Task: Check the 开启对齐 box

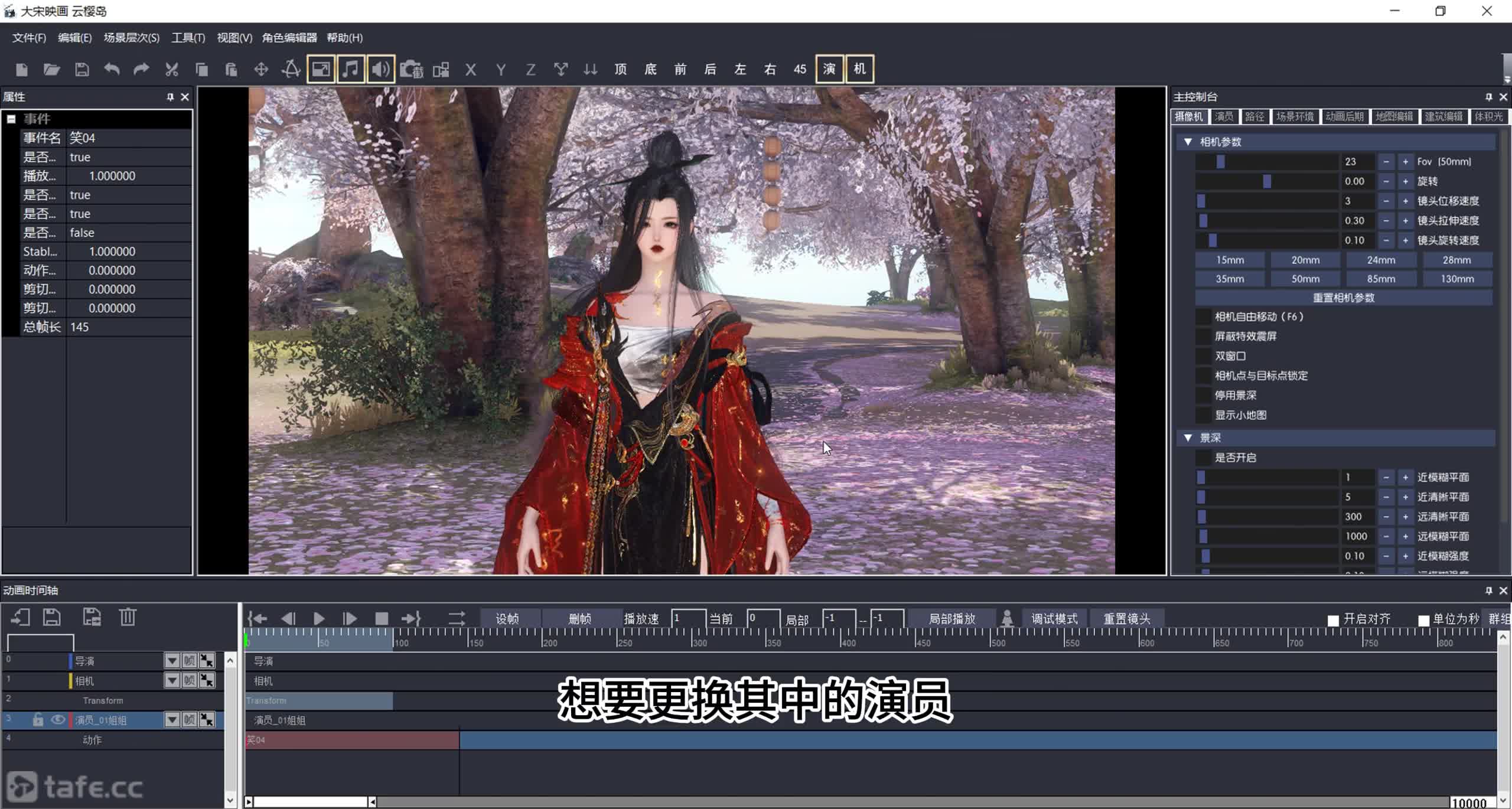Action: click(1333, 620)
